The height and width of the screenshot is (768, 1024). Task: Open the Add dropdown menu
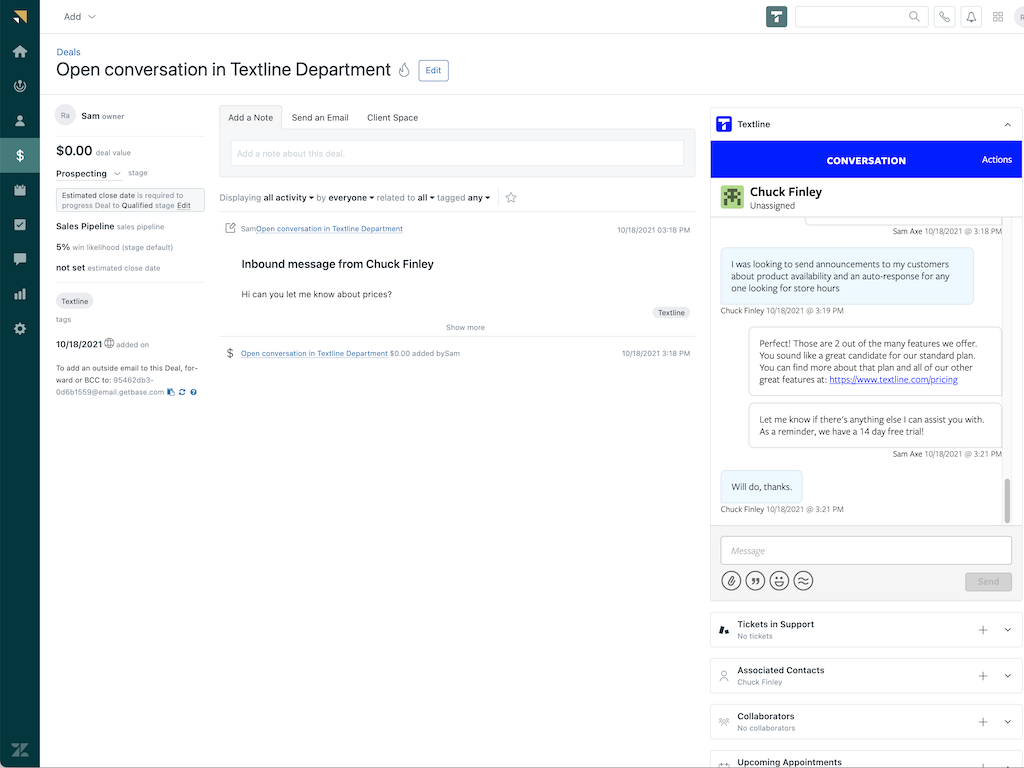[80, 17]
